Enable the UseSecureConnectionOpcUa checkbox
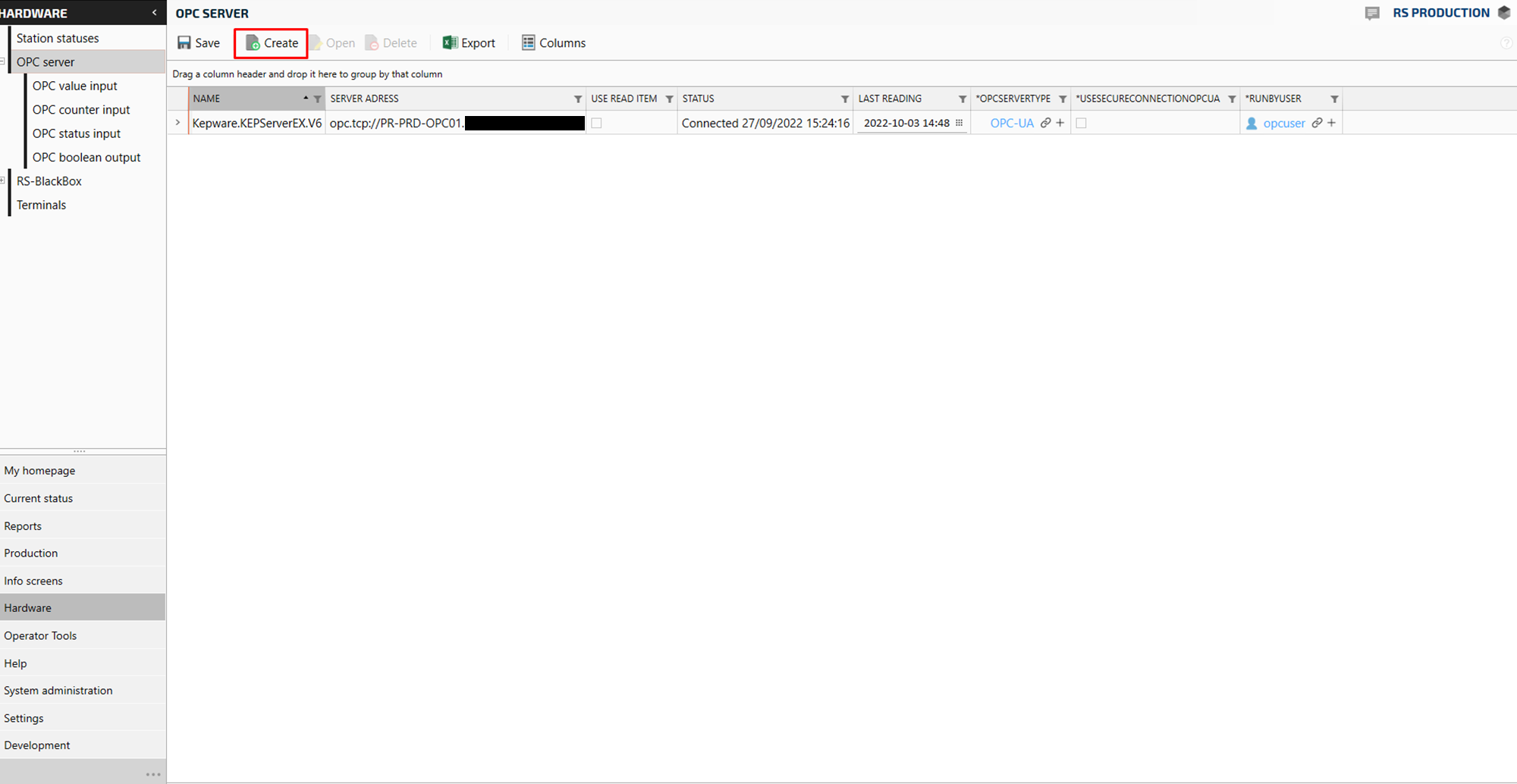This screenshot has width=1517, height=784. [1081, 123]
